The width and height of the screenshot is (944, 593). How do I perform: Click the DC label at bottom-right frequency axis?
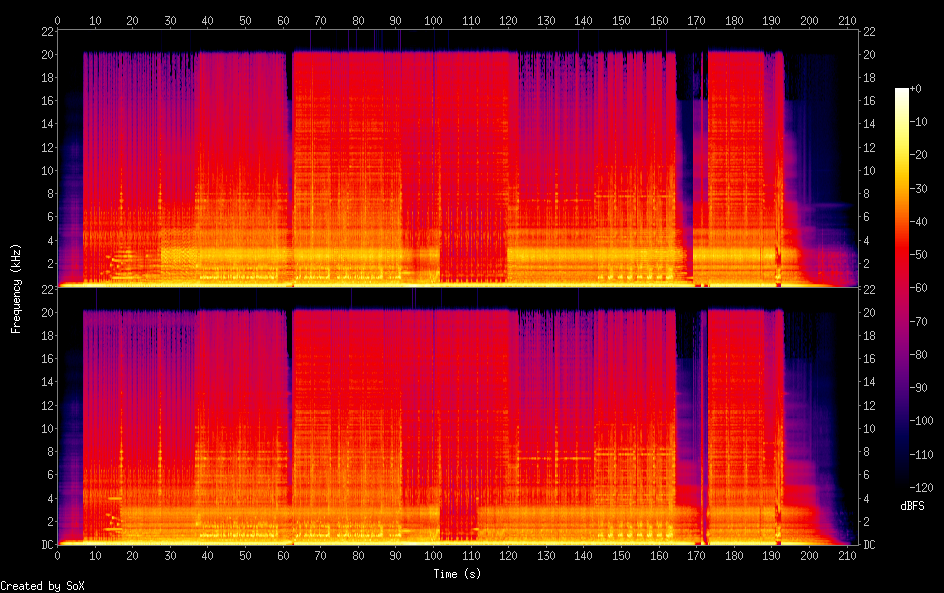pos(870,544)
